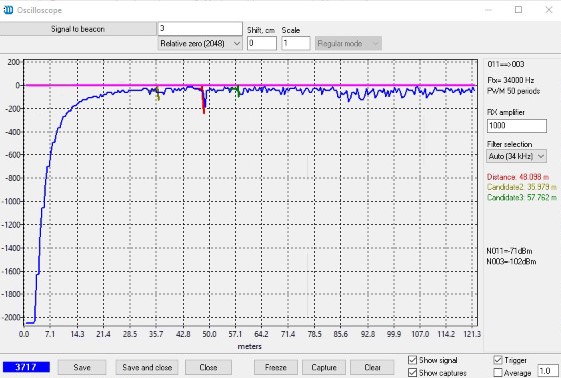The width and height of the screenshot is (561, 378).
Task: Click the RX amplifier field showing 1000
Action: click(517, 126)
